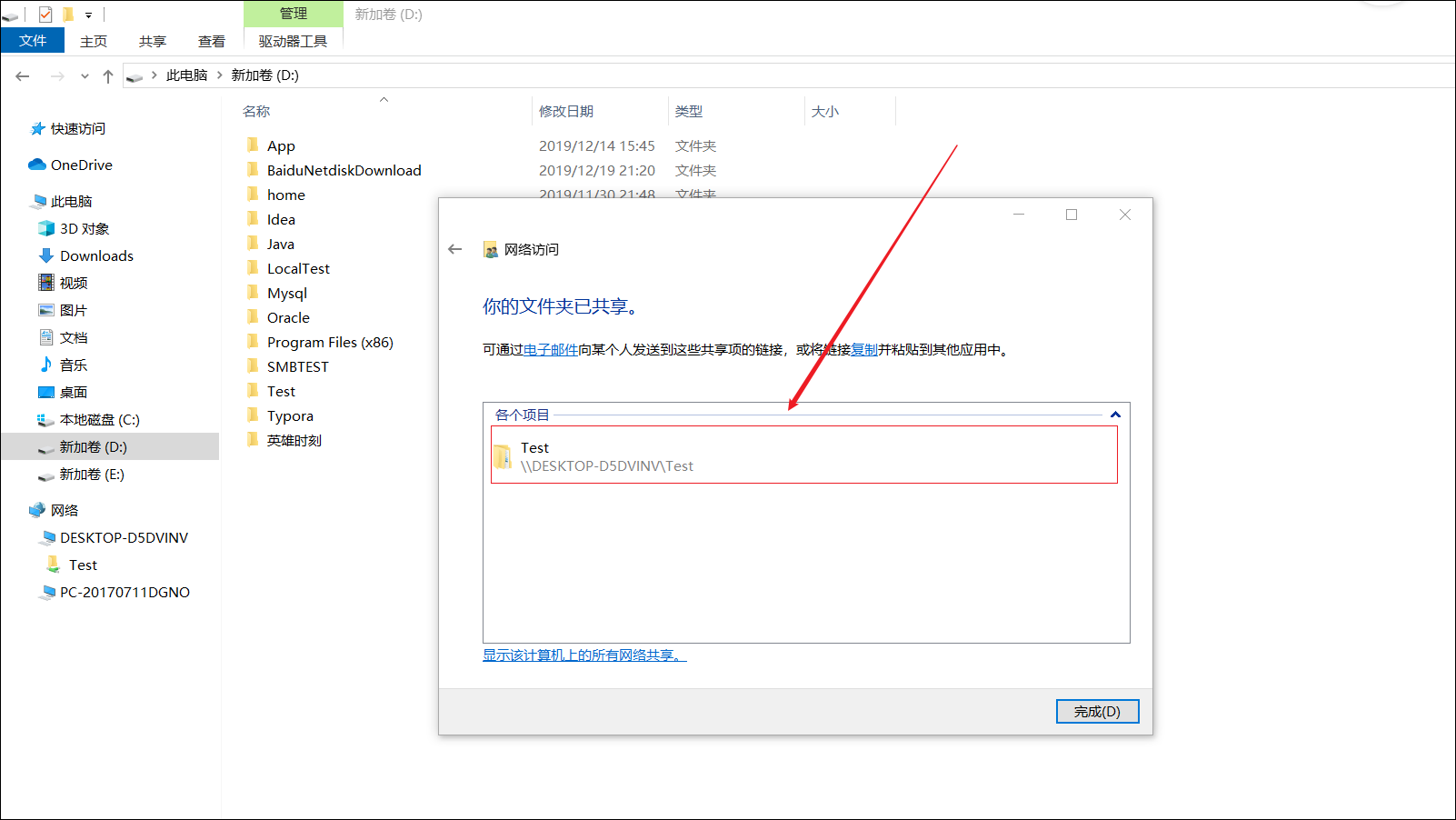
Task: Click the Idea folder icon
Action: pos(253,218)
